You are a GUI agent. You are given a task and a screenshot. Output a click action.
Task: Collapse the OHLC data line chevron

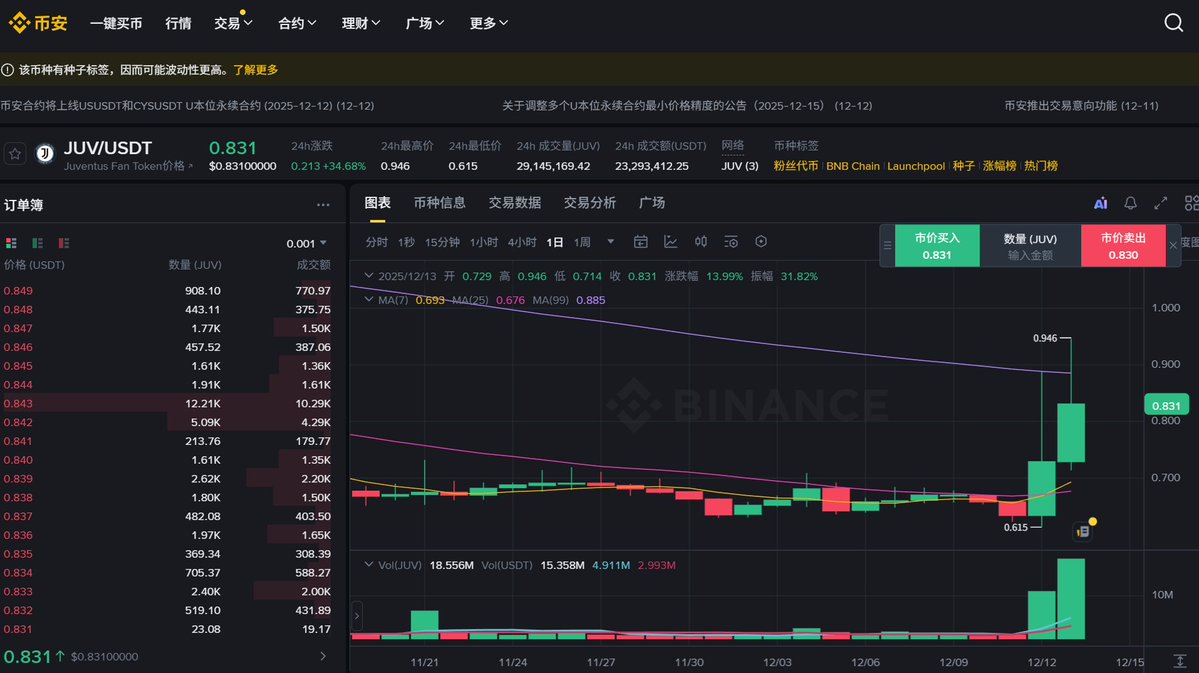tap(369, 276)
